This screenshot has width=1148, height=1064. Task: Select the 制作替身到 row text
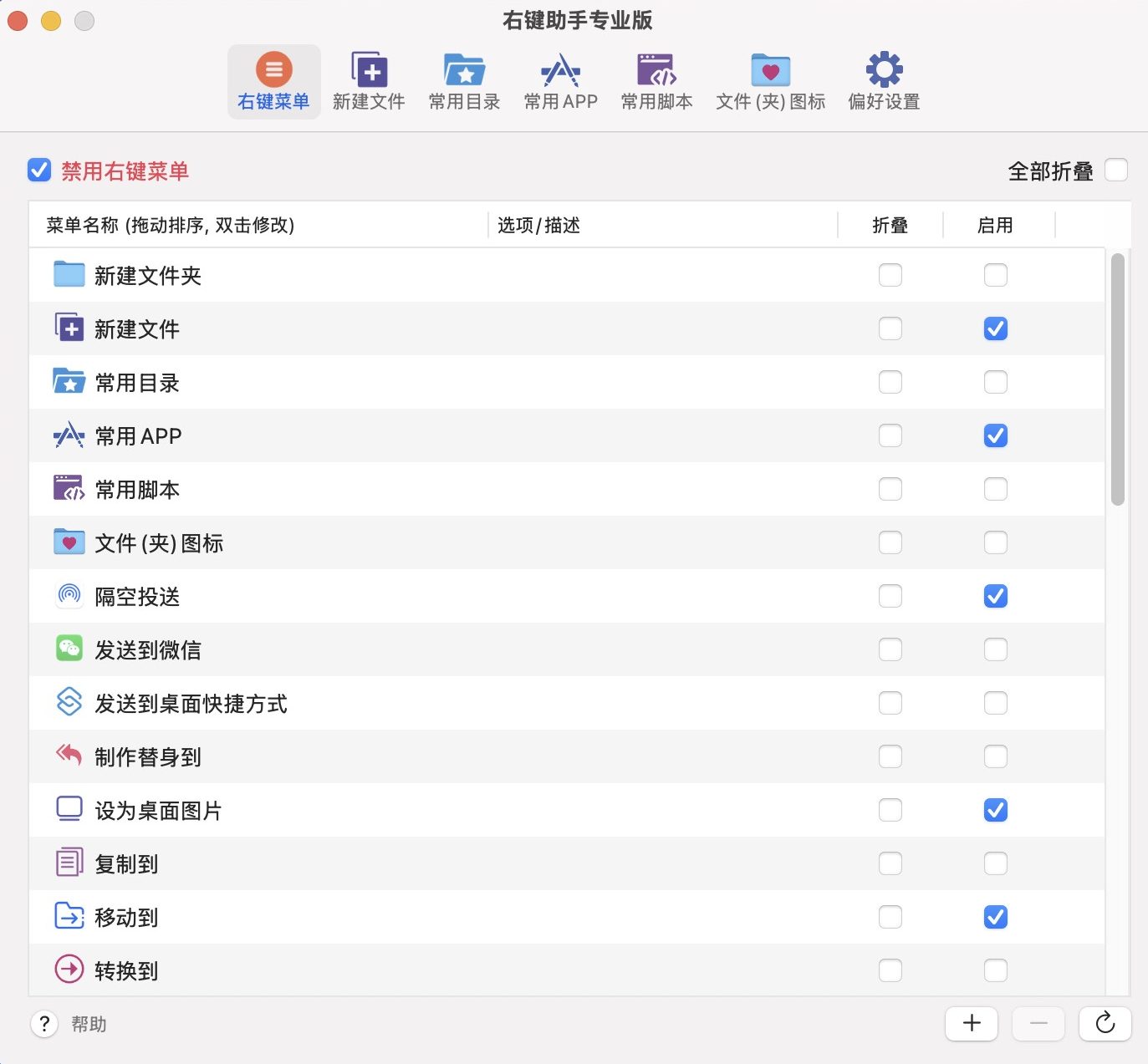(148, 757)
